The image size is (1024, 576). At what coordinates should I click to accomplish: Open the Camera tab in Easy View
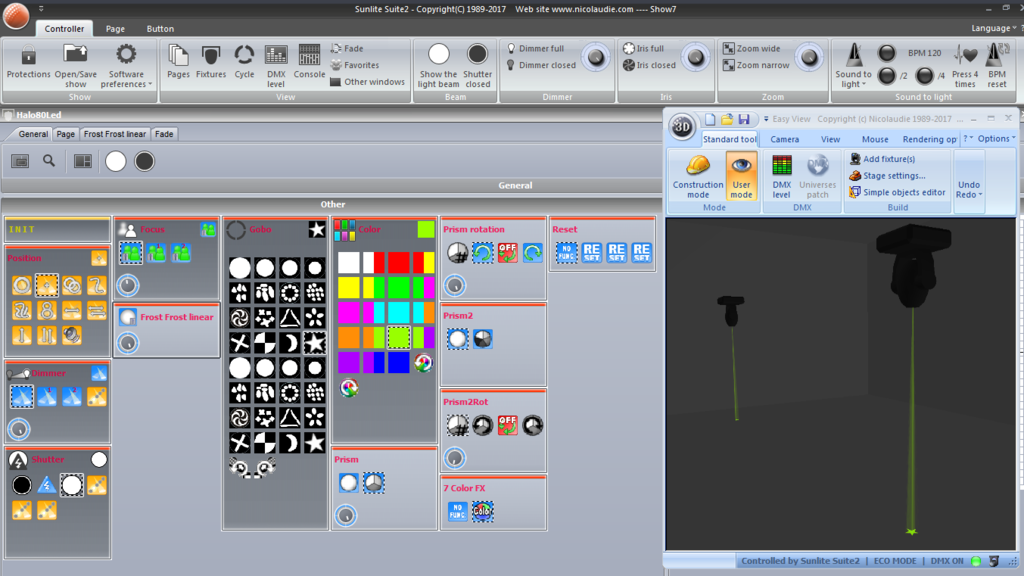[x=784, y=139]
